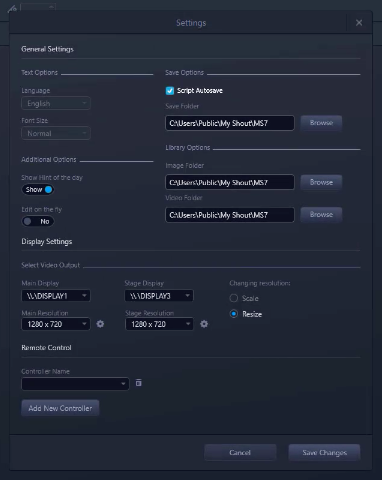382x480 pixels.
Task: Delete controller using trash icon
Action: (139, 383)
